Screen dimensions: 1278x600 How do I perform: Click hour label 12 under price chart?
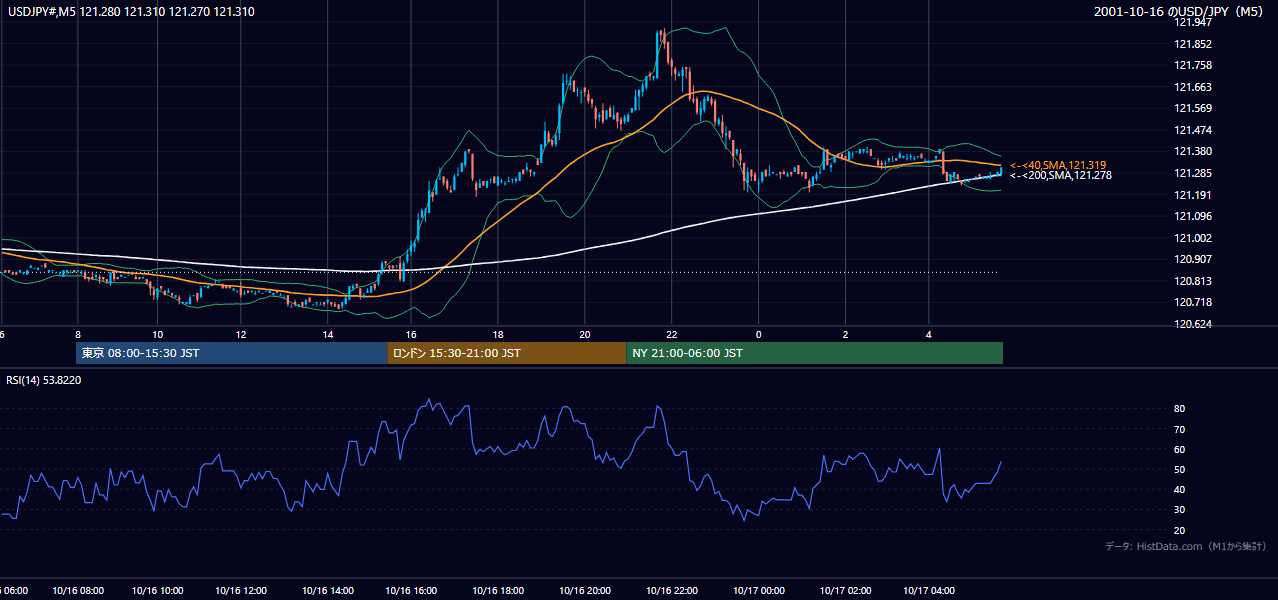point(241,334)
